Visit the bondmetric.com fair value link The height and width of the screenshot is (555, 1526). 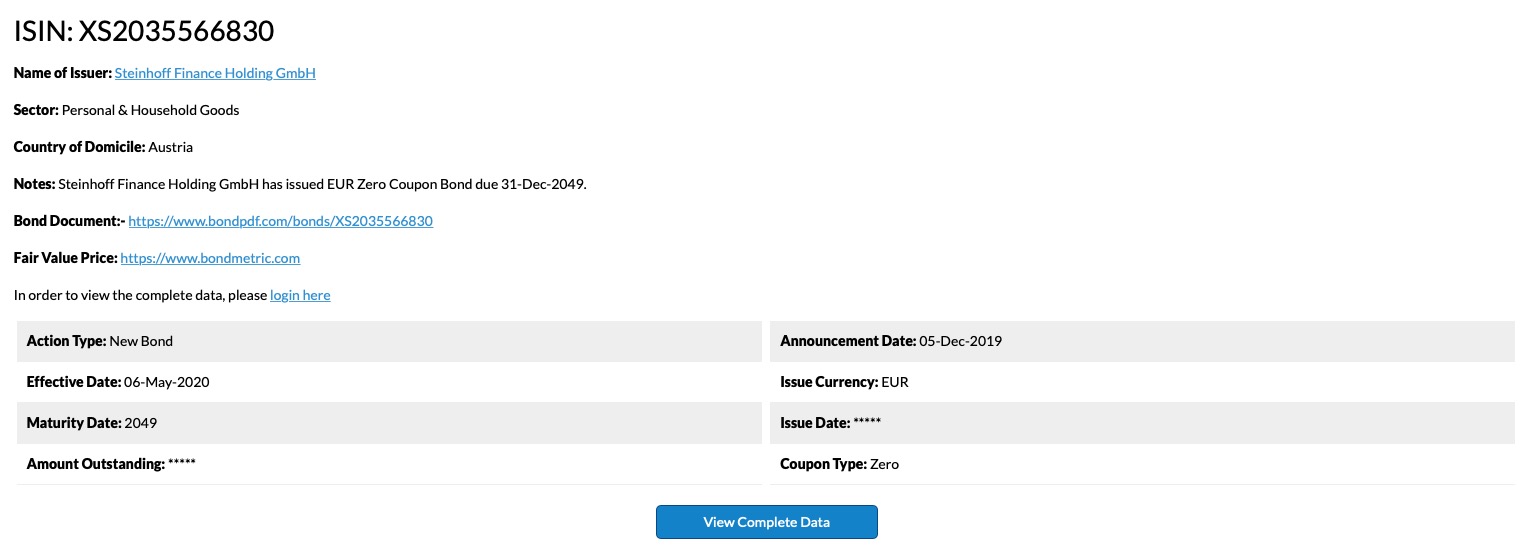[x=210, y=258]
